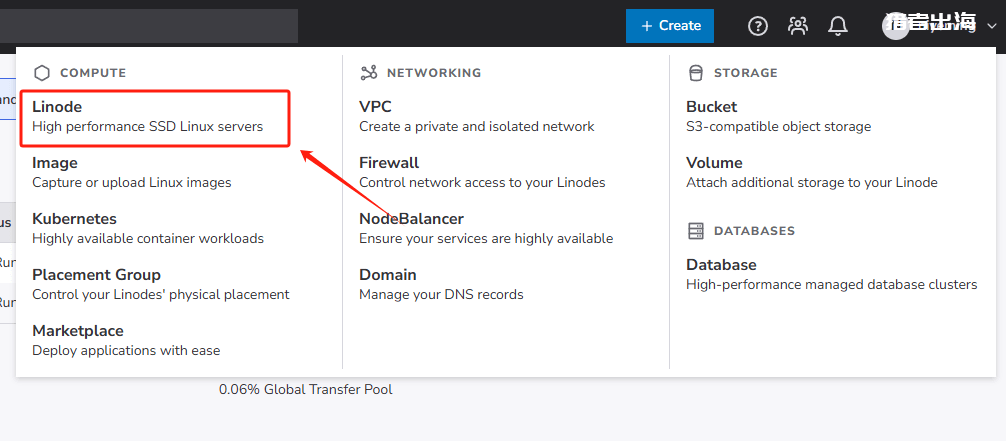Select VPC under Networking

(477, 116)
